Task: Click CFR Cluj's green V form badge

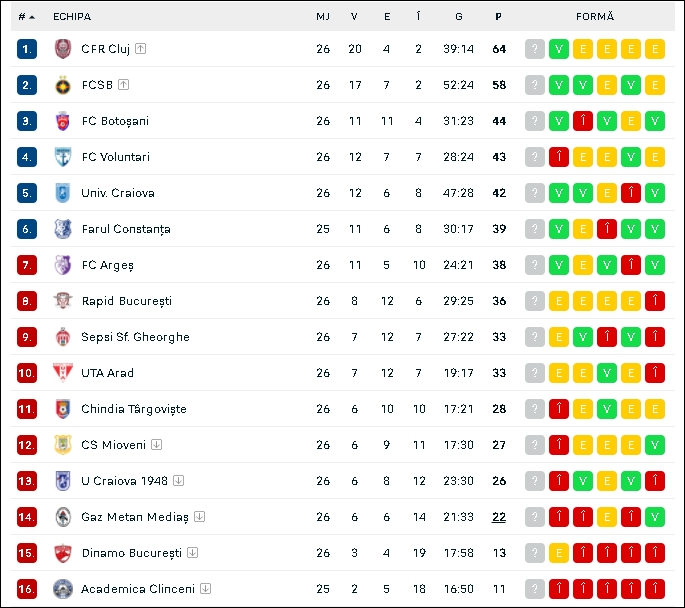Action: coord(559,49)
